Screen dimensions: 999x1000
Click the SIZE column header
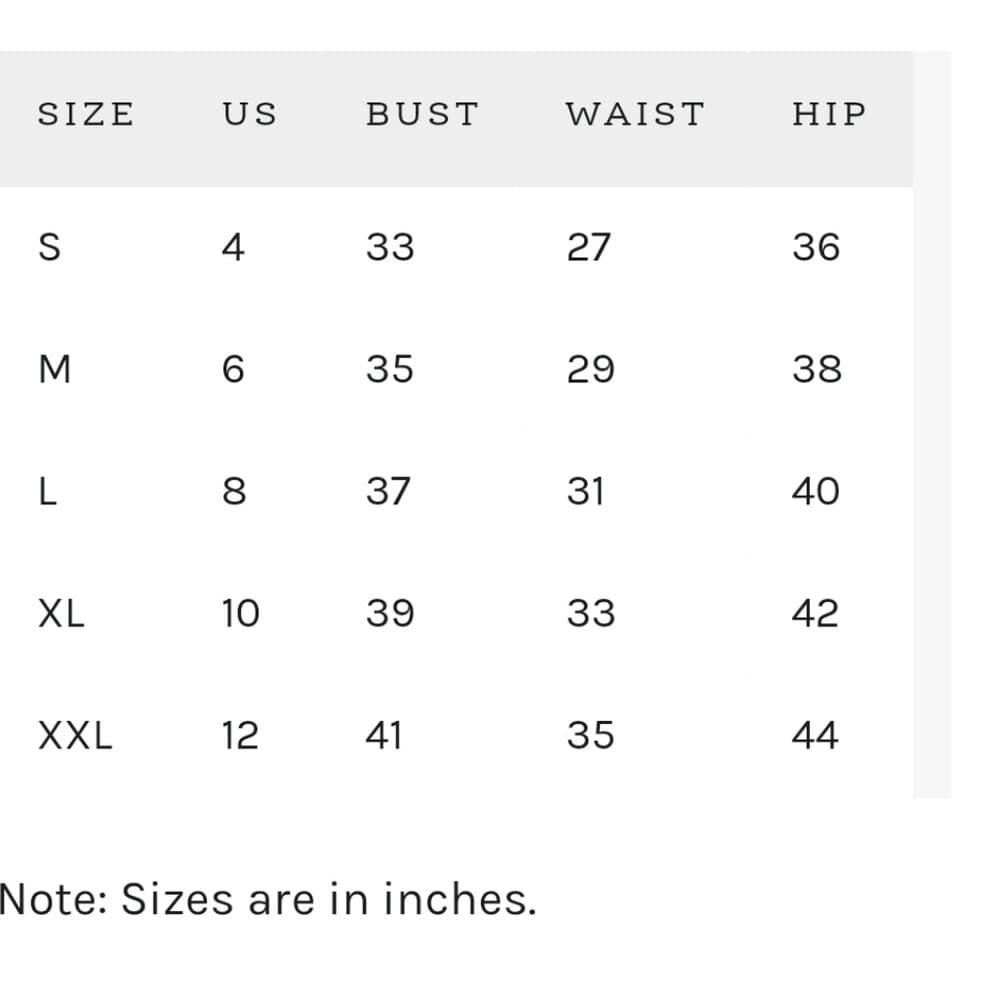(86, 115)
